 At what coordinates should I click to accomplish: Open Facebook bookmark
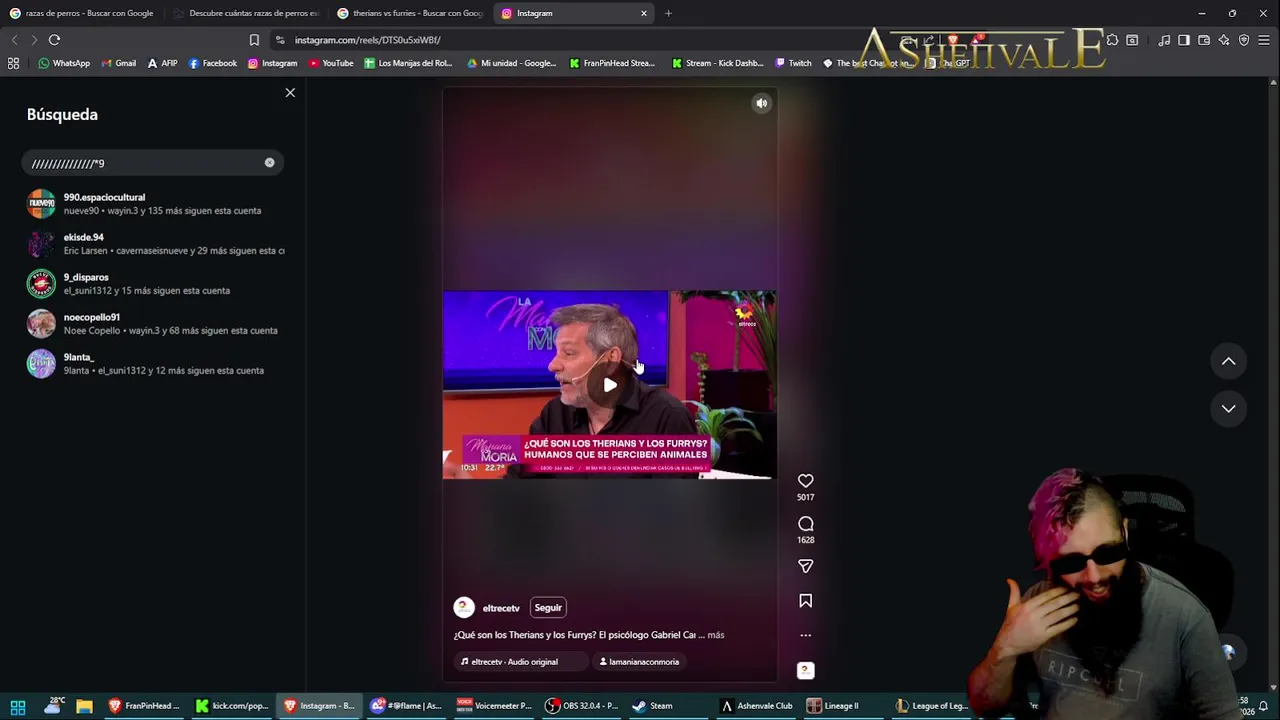point(213,63)
